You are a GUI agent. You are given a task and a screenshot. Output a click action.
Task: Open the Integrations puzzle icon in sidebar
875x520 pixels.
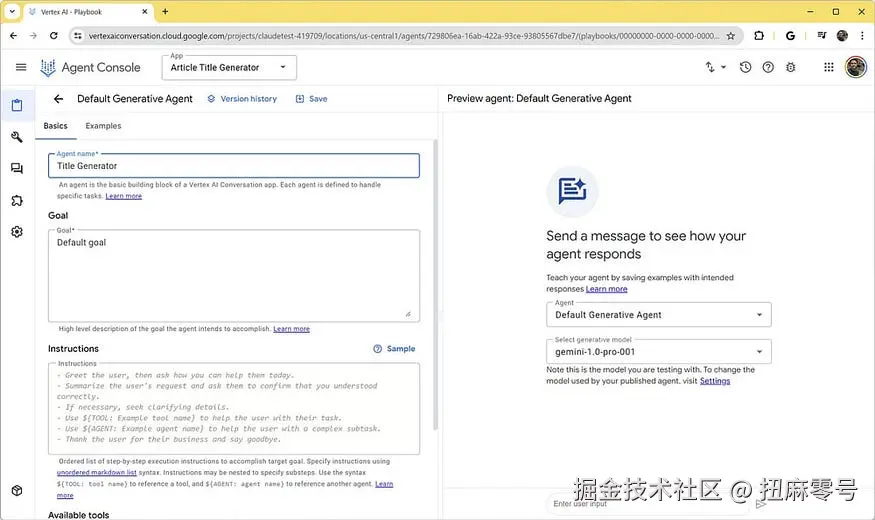17,200
